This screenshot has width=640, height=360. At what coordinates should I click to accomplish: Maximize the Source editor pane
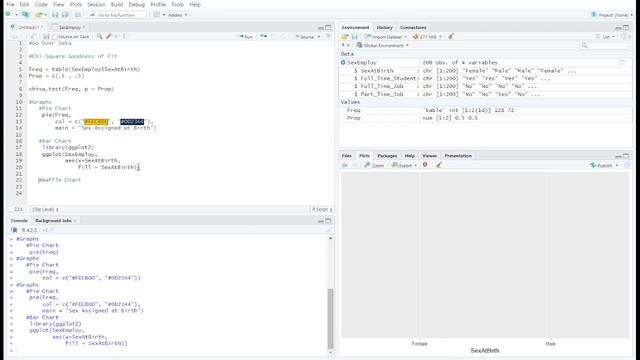click(328, 27)
